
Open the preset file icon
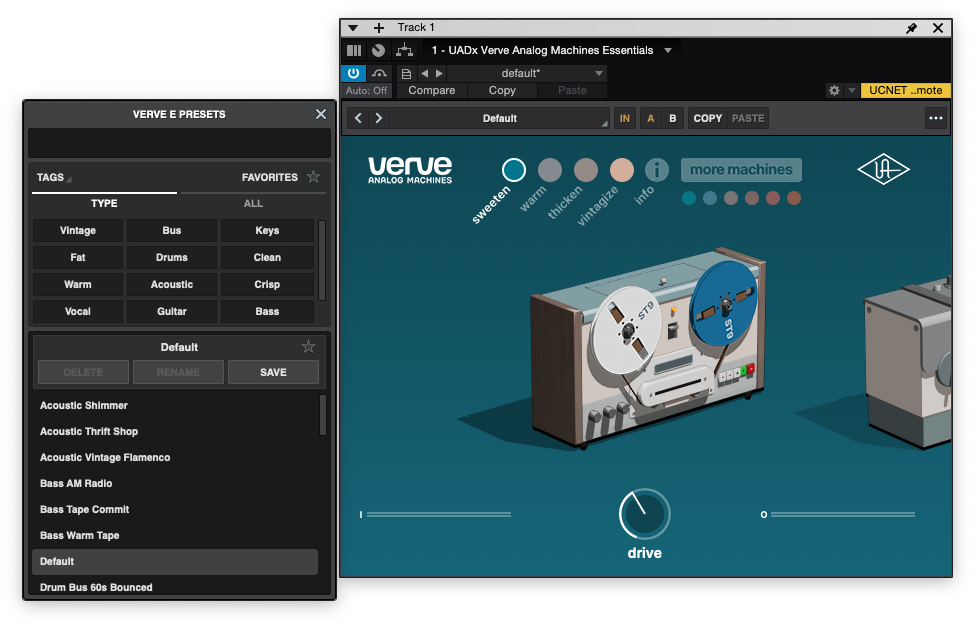click(x=406, y=73)
